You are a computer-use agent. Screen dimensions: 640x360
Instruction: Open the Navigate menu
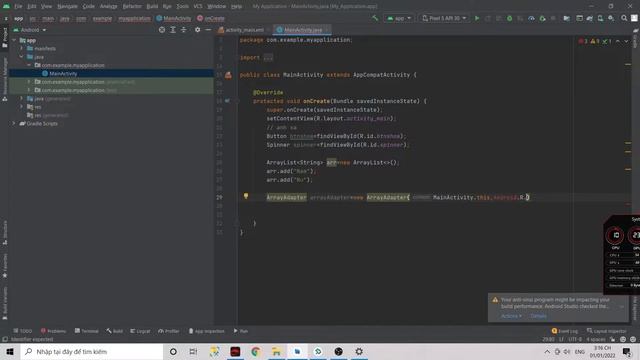tap(67, 6)
